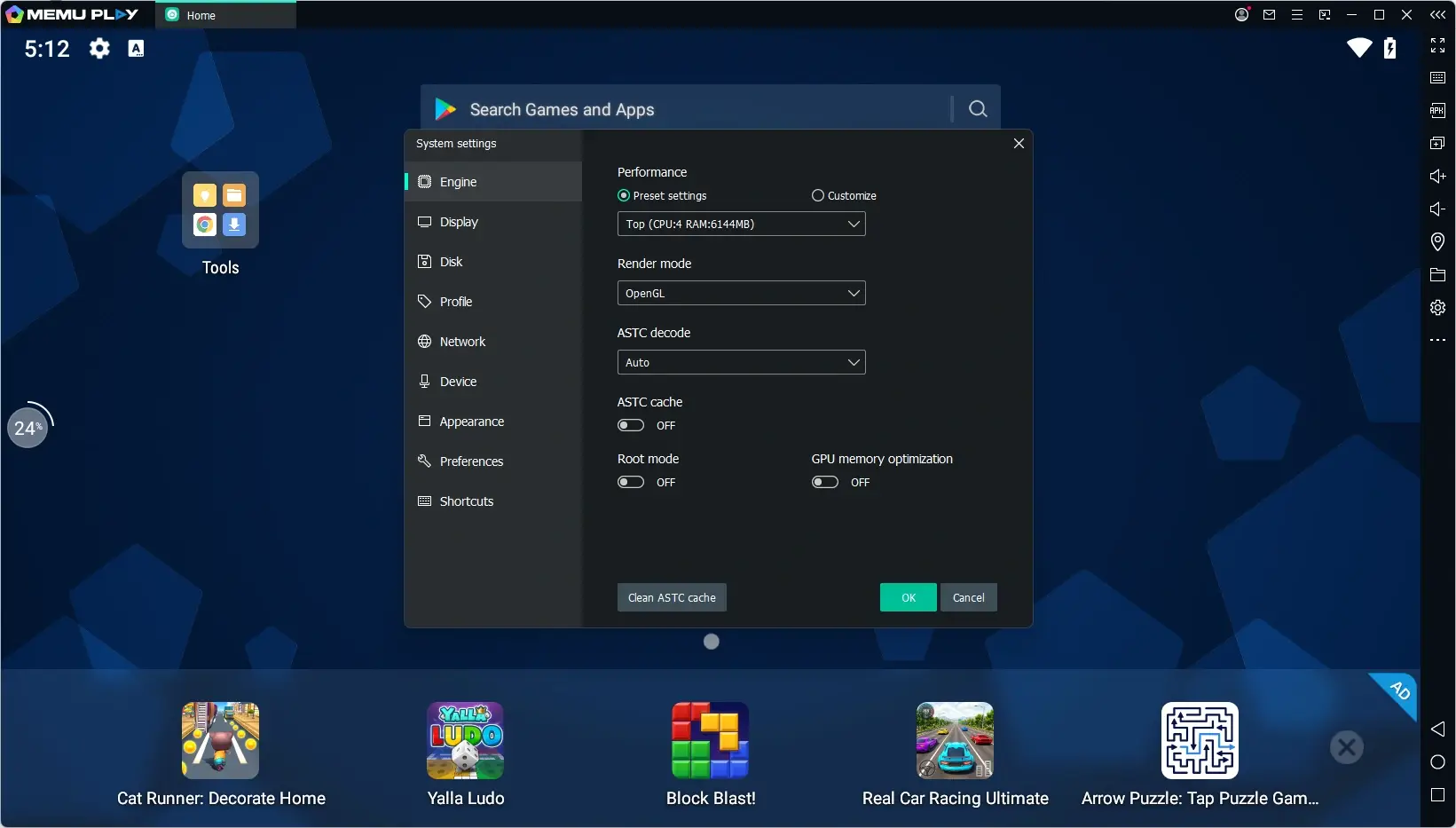Screen dimensions: 1456x828
Task: Dismiss the ad row with X button
Action: [1346, 747]
